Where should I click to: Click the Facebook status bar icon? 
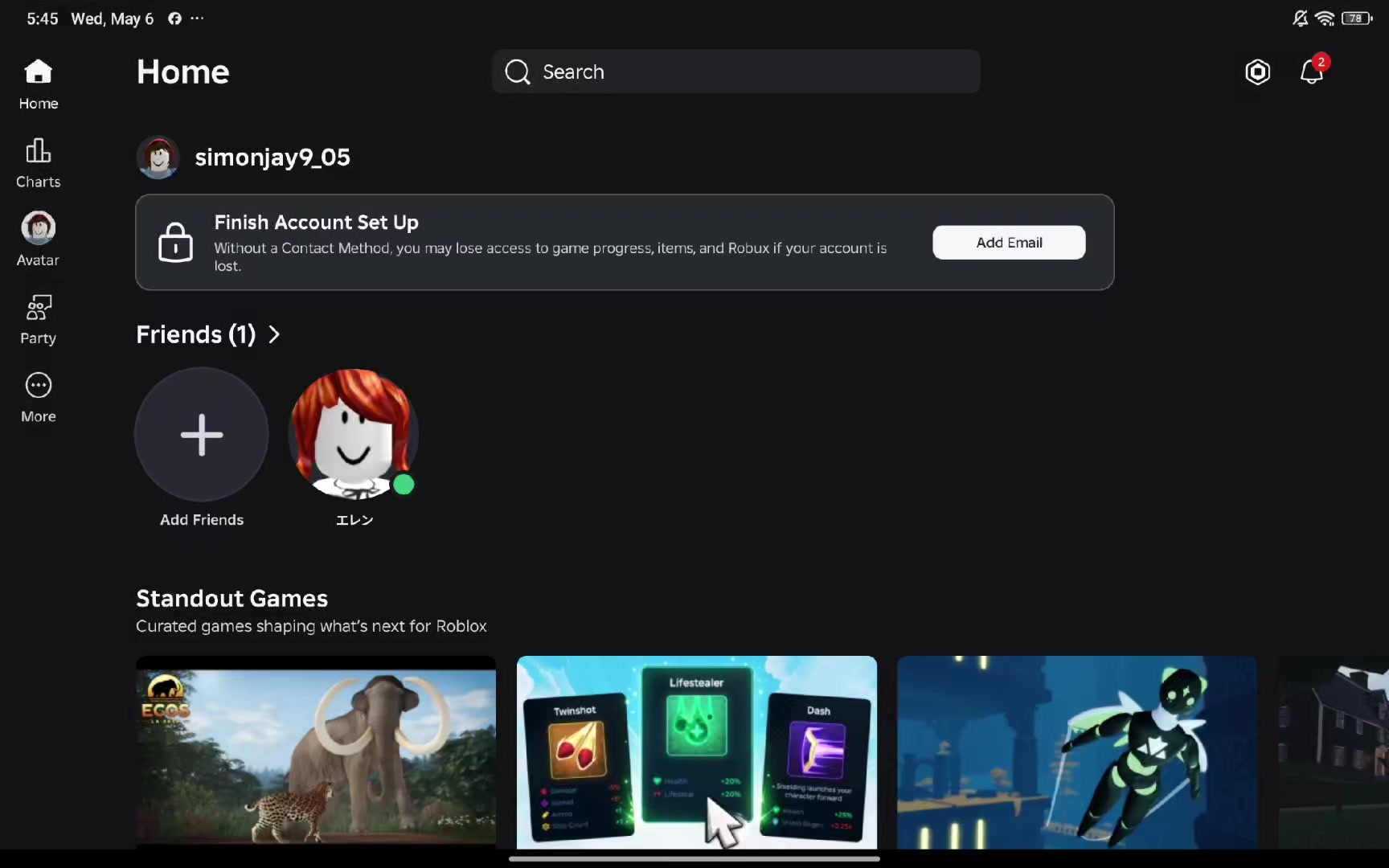click(174, 18)
